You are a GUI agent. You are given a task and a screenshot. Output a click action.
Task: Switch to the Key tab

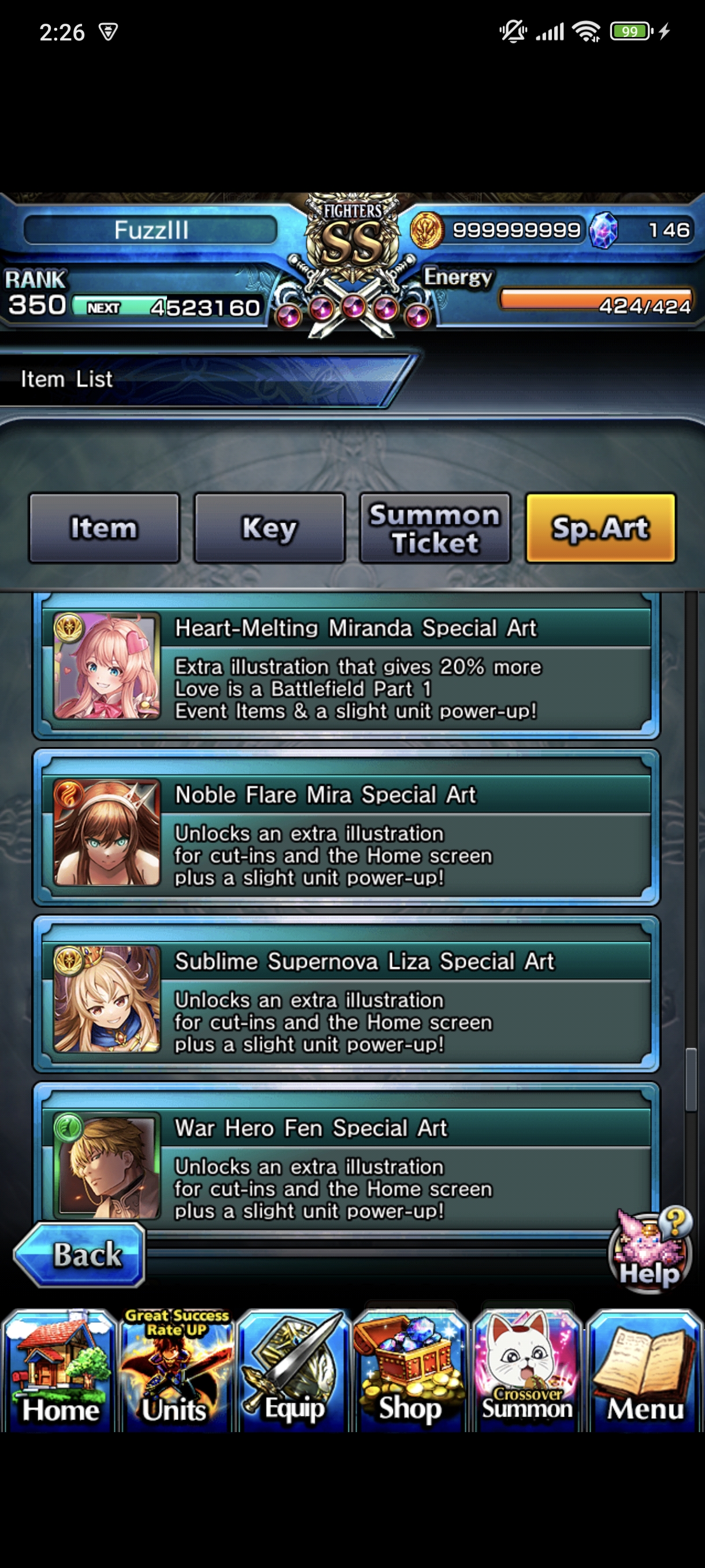pos(269,528)
